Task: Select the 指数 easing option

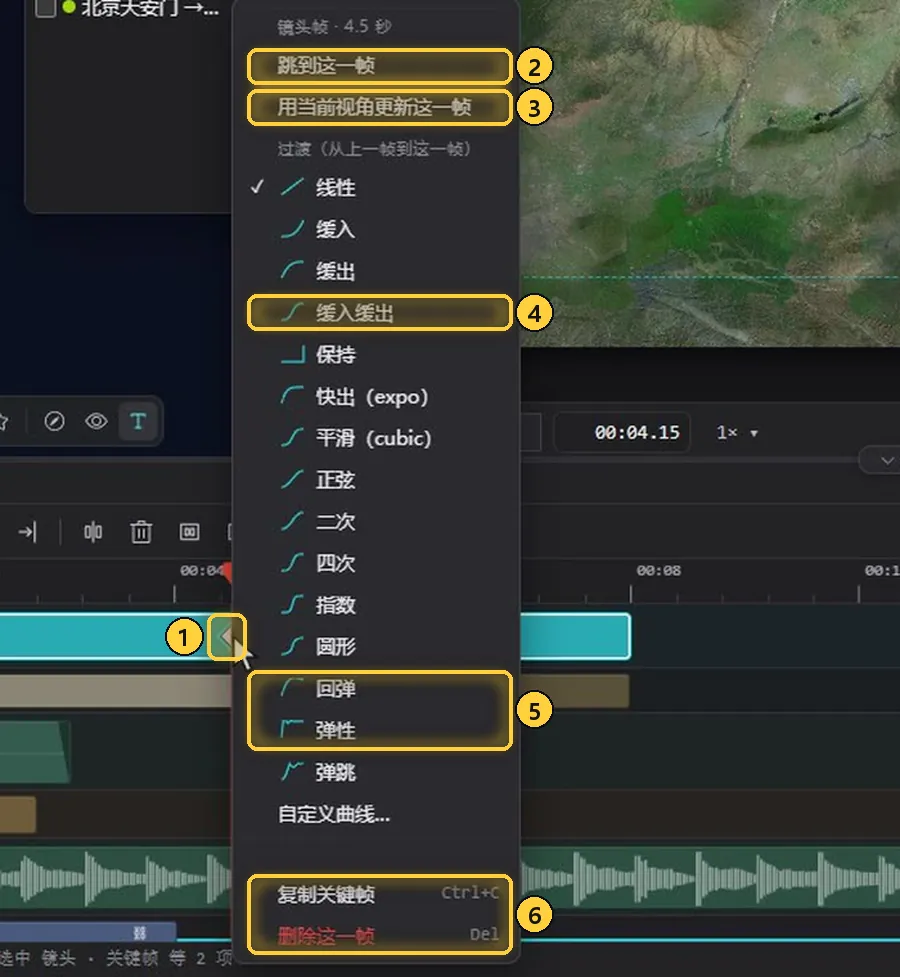Action: point(376,605)
